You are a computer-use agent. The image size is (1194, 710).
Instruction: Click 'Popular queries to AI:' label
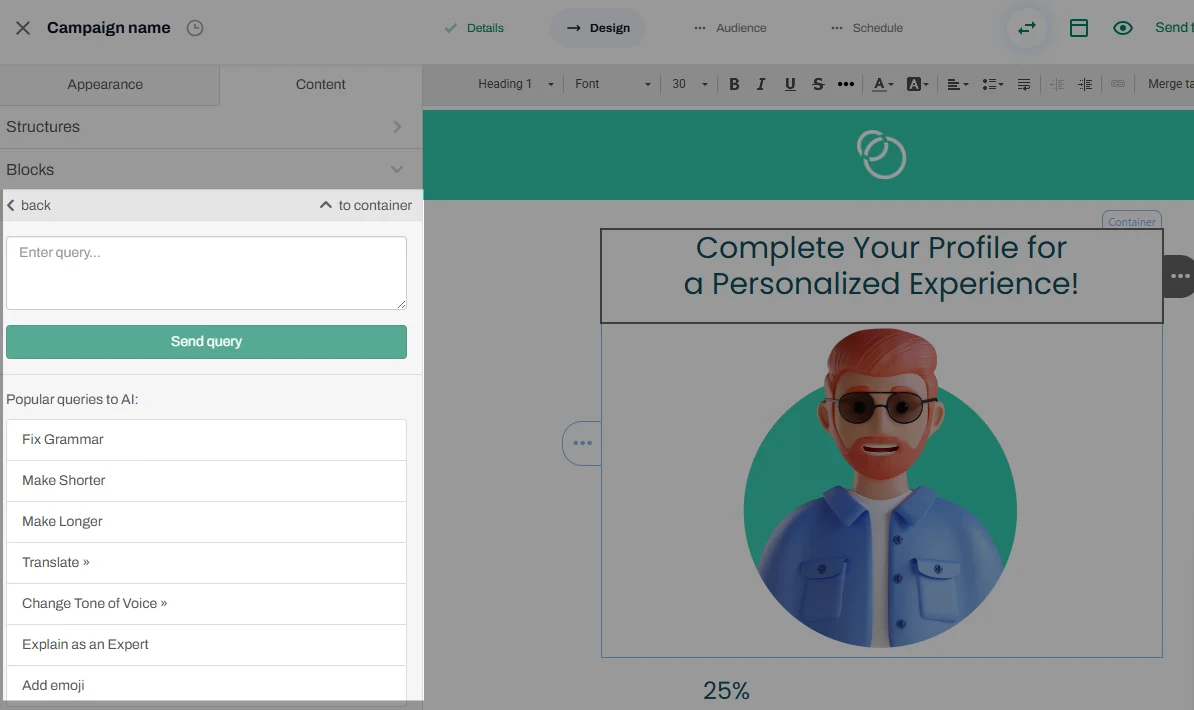coord(72,400)
